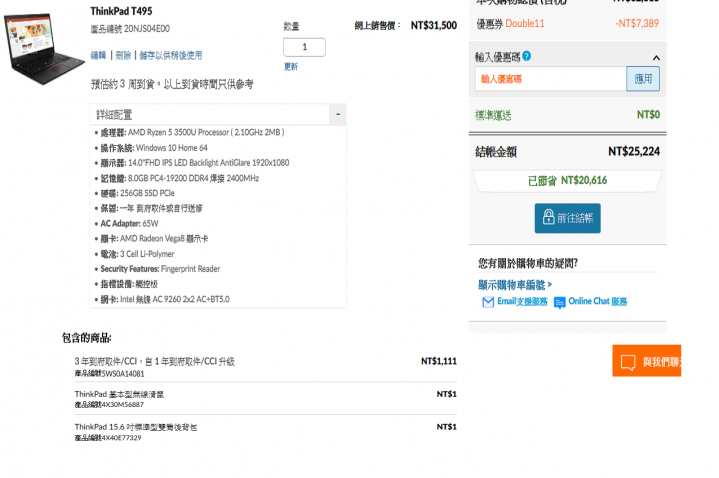Select the 256GB SSD PCIe row

(135, 193)
